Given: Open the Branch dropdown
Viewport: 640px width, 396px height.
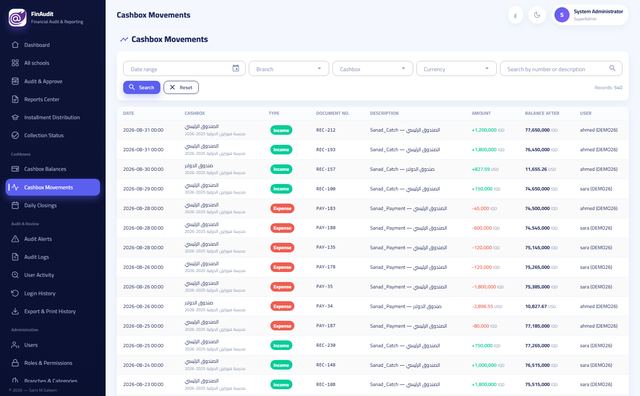Looking at the screenshot, I should (x=289, y=69).
